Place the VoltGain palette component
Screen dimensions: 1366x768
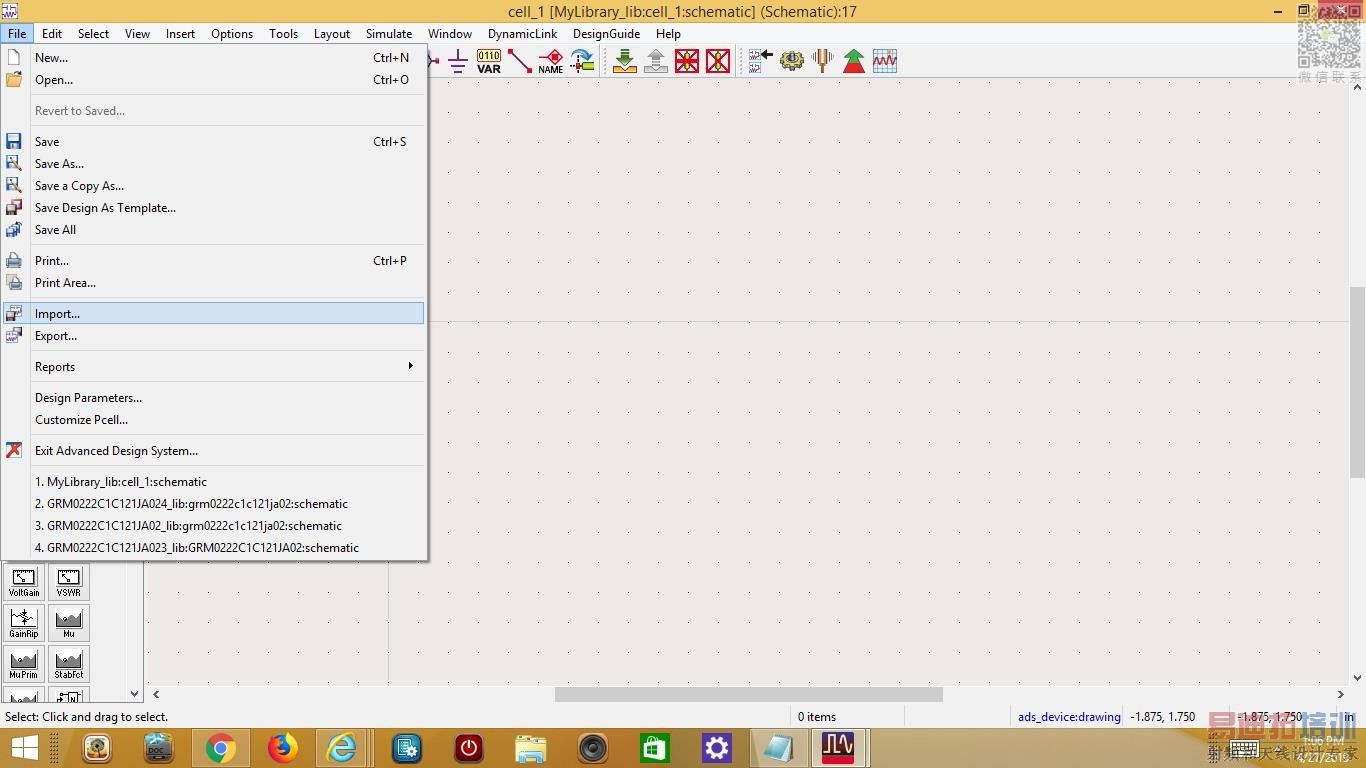24,582
